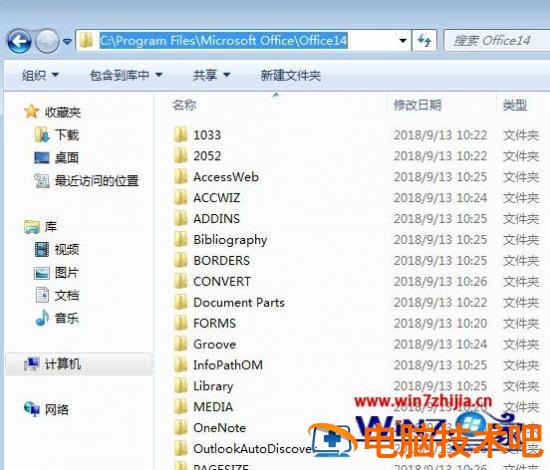Click the 文档 document icon

click(42, 295)
